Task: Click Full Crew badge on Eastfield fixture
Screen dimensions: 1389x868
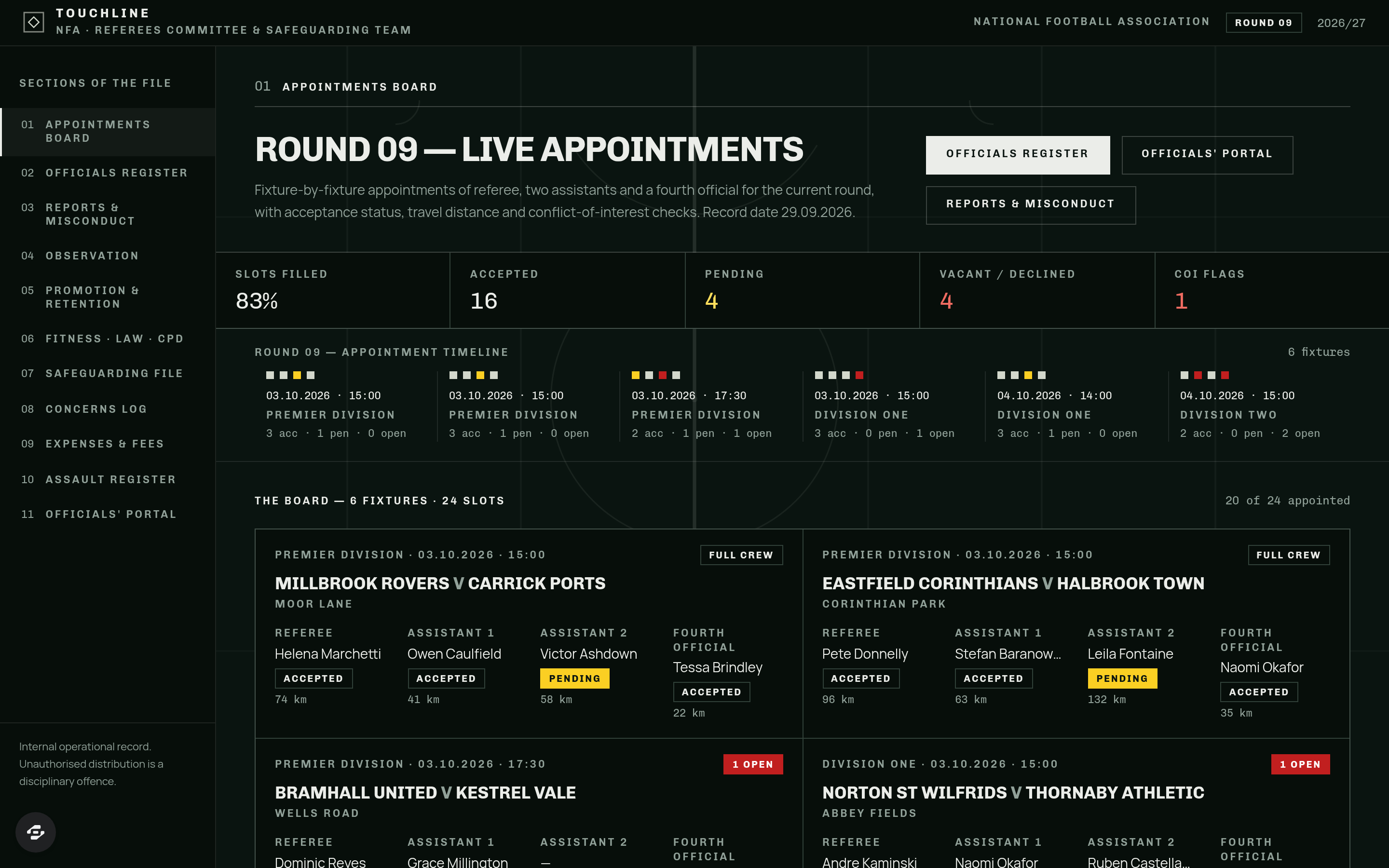Action: click(x=1289, y=555)
